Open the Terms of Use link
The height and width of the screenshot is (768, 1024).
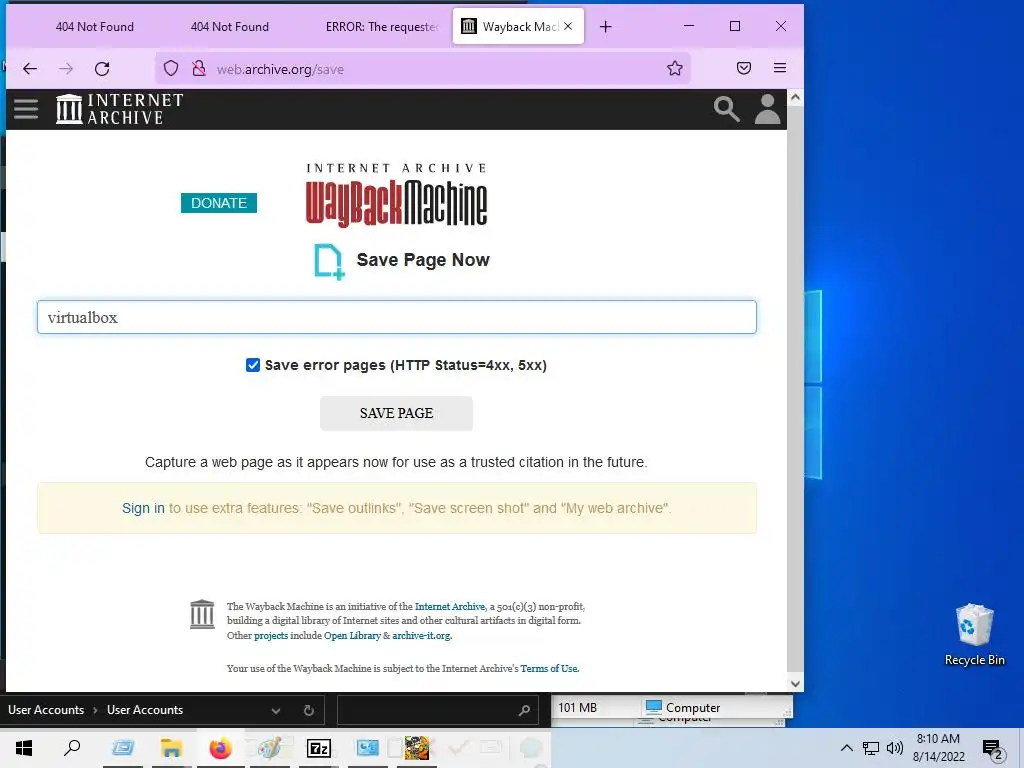click(x=549, y=669)
